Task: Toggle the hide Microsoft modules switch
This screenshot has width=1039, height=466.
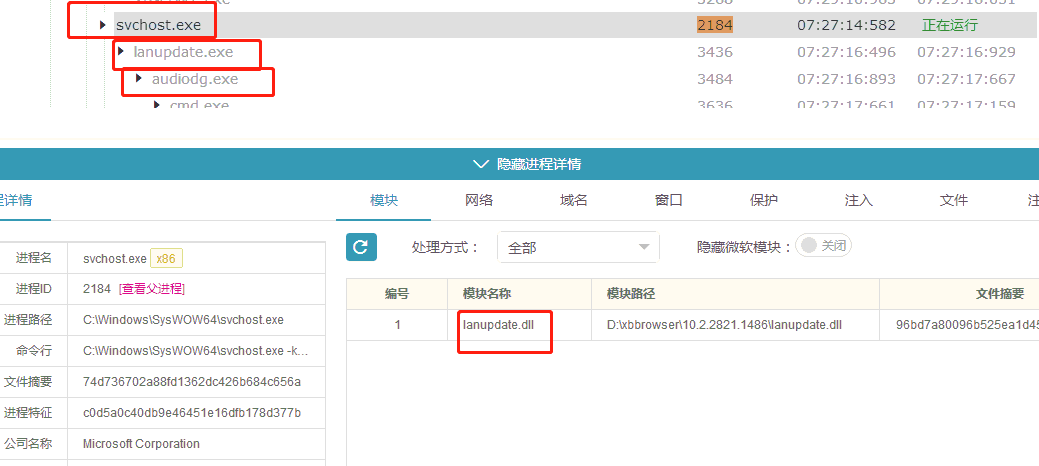Action: point(823,246)
